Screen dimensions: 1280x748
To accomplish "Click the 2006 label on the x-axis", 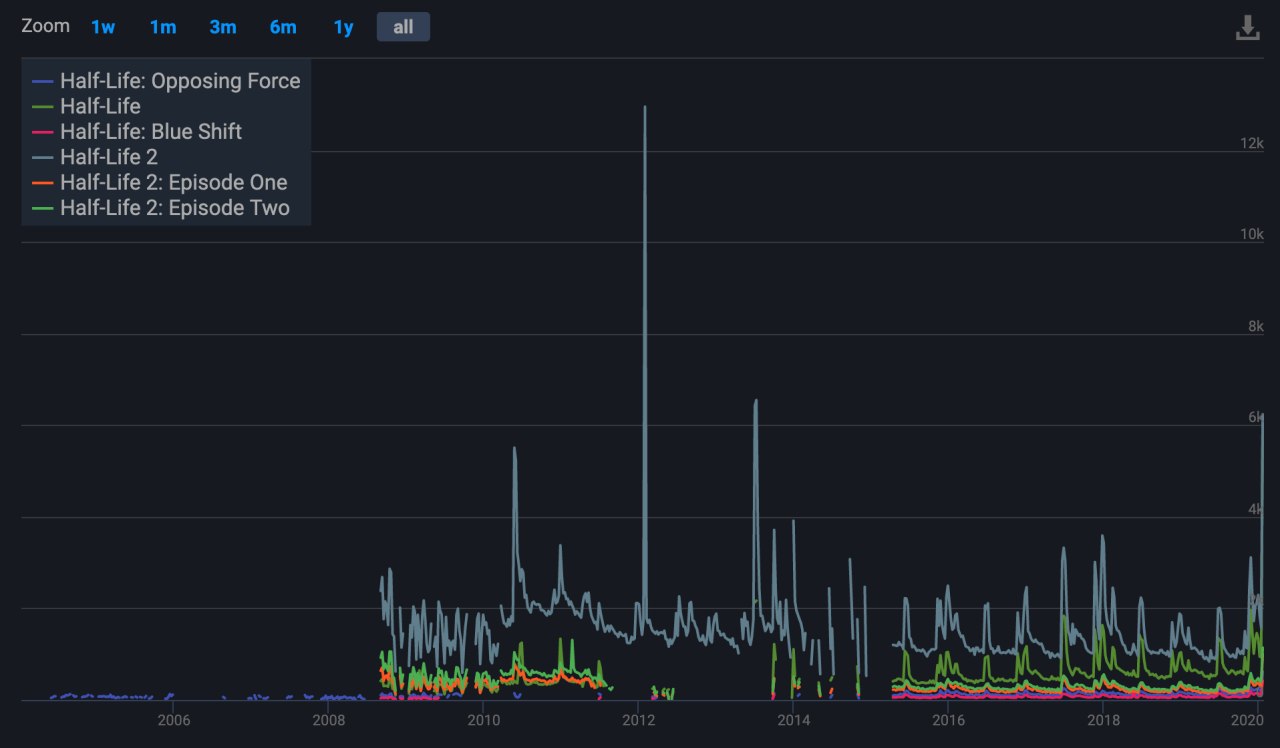I will click(173, 720).
